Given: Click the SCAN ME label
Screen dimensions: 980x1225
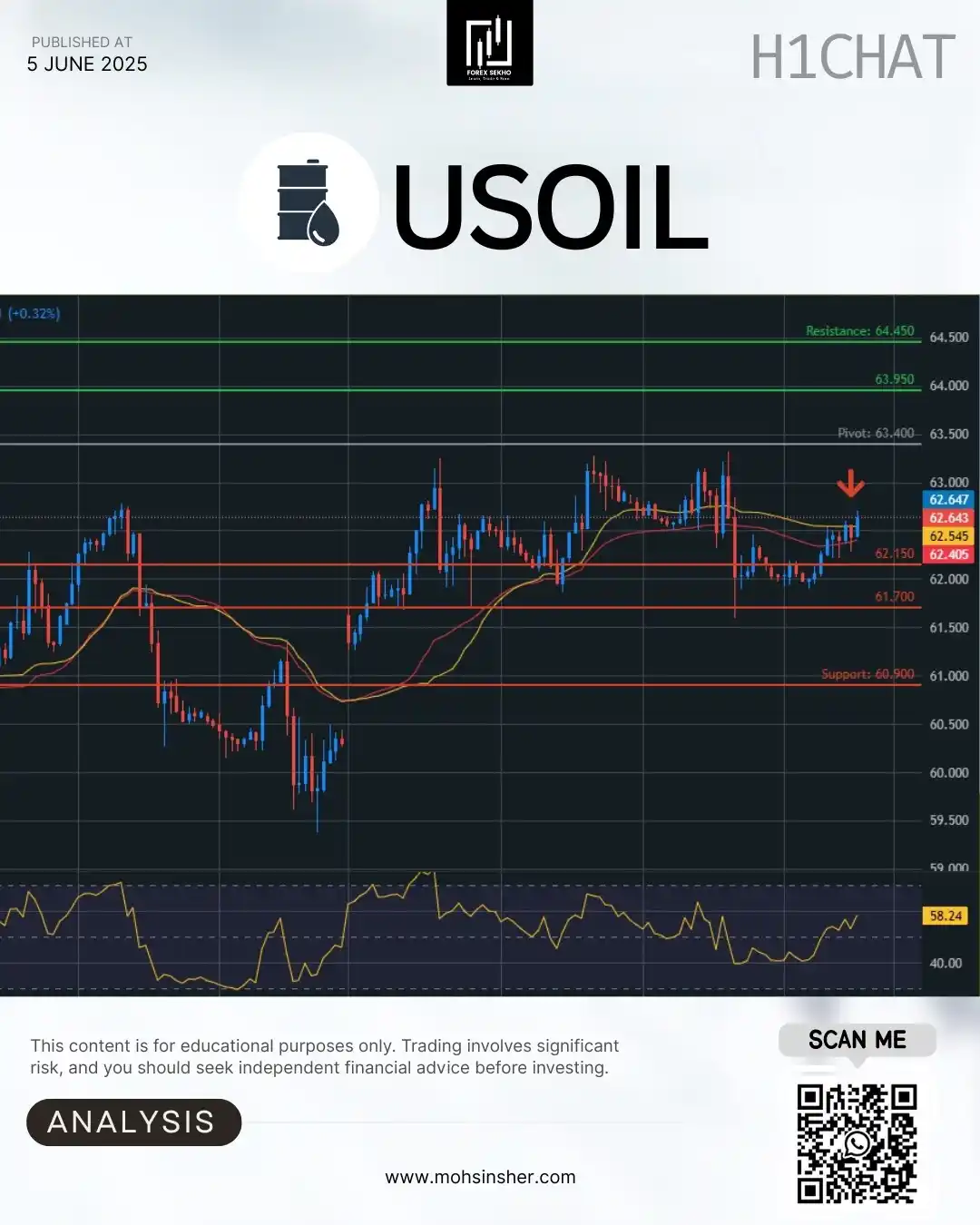Looking at the screenshot, I should (x=857, y=1040).
